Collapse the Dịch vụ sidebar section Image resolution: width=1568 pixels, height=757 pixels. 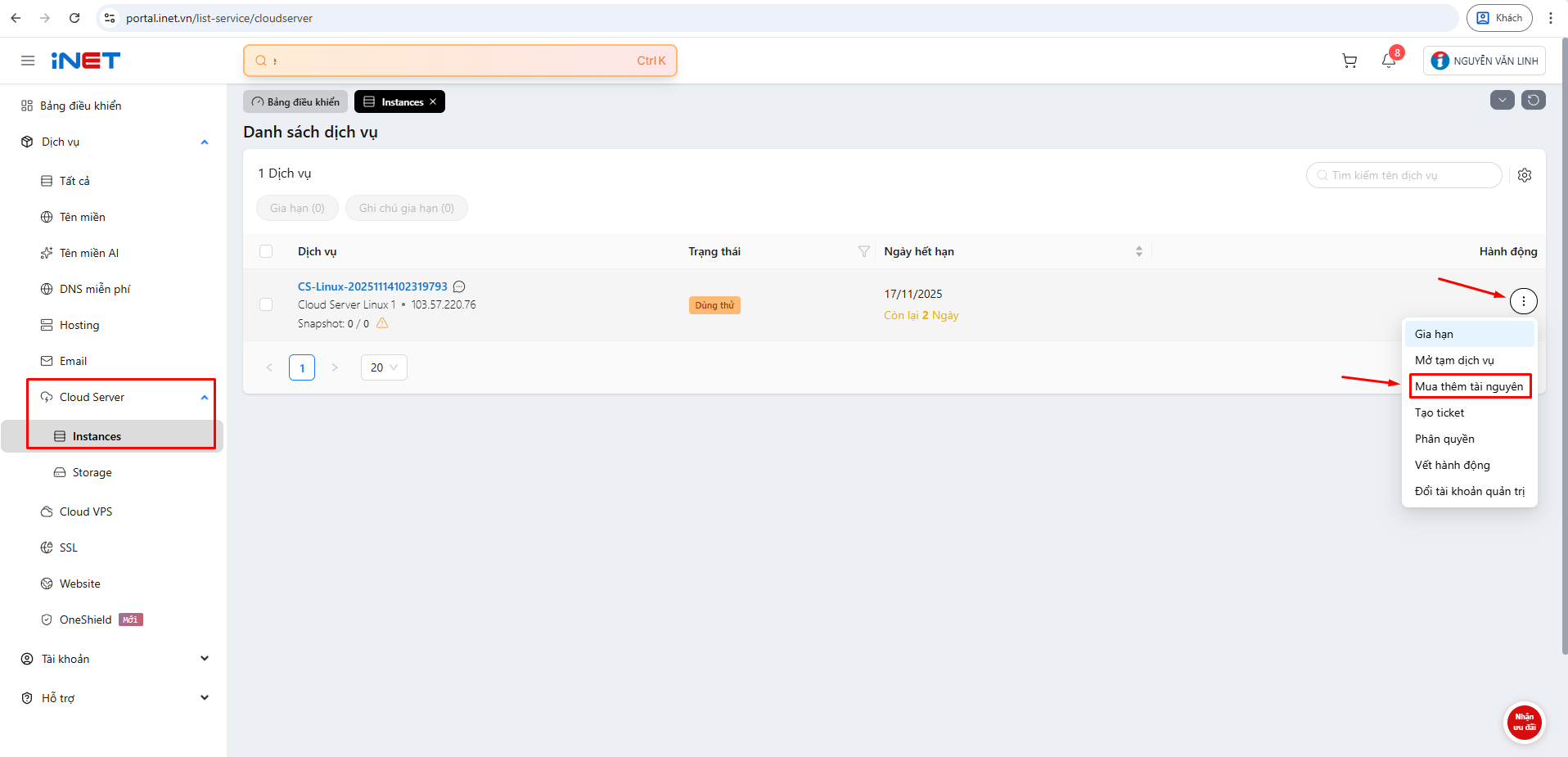pyautogui.click(x=205, y=142)
